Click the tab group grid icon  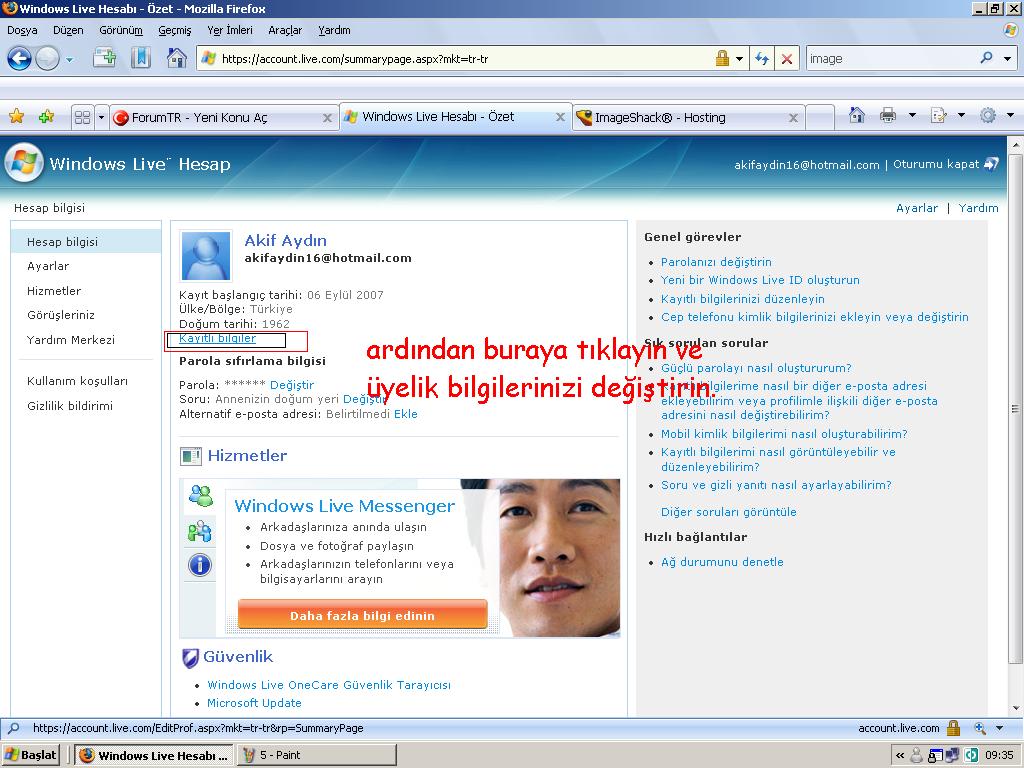click(82, 118)
